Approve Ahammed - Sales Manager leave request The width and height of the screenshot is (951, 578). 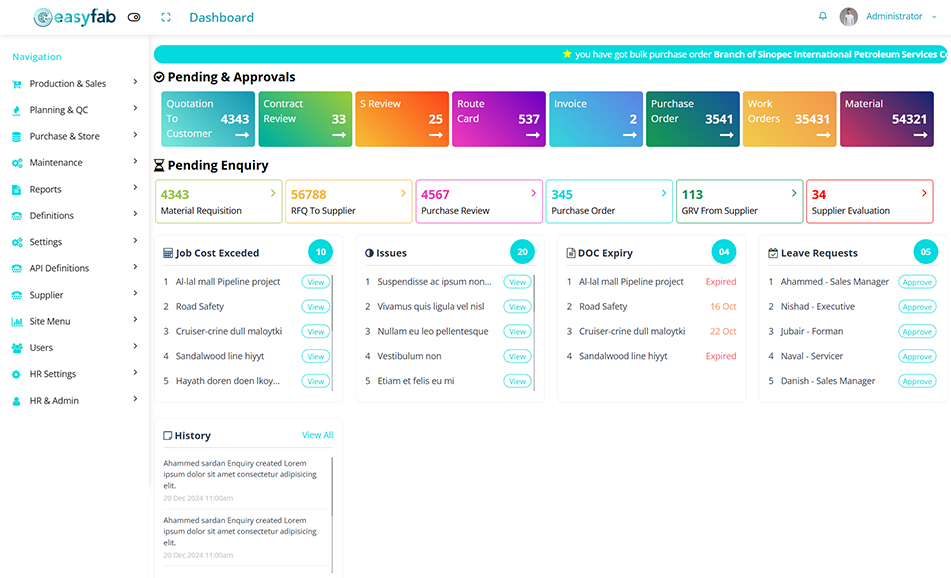pyautogui.click(x=917, y=282)
